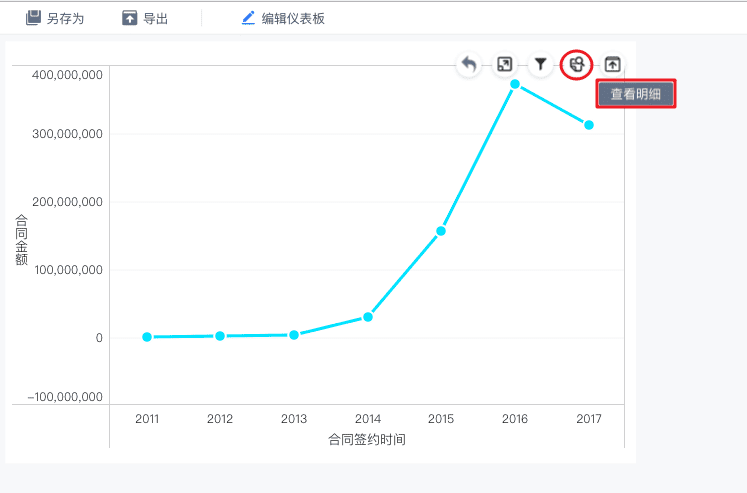Click the 导出 (Export) text
This screenshot has width=747, height=493.
pos(156,19)
